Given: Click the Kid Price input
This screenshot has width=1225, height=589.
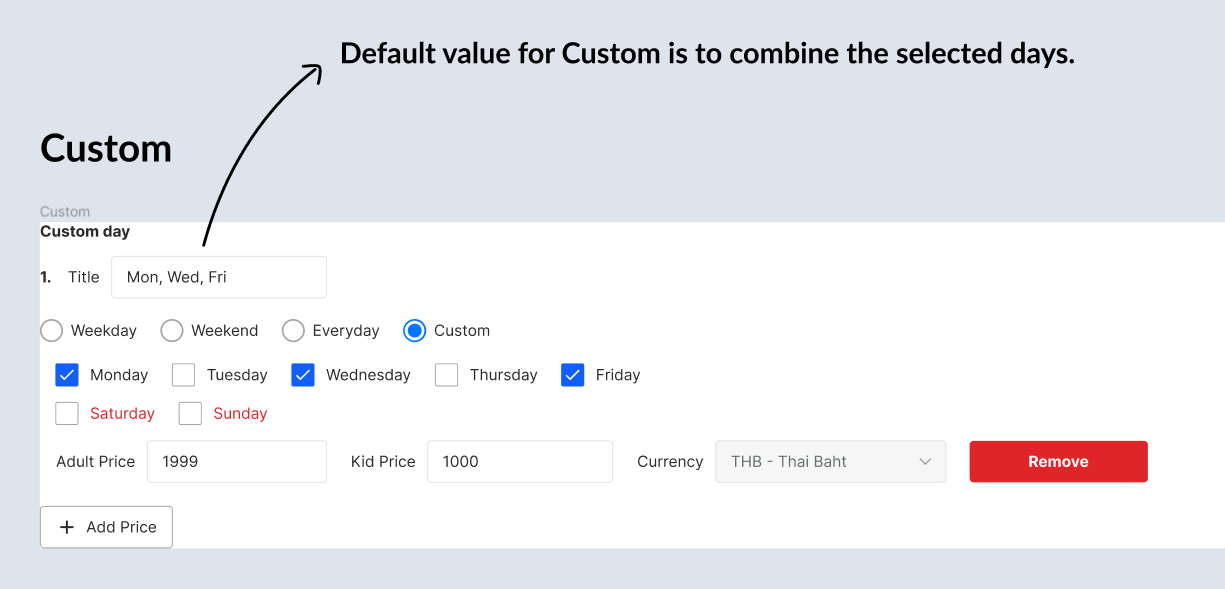Looking at the screenshot, I should [x=520, y=461].
